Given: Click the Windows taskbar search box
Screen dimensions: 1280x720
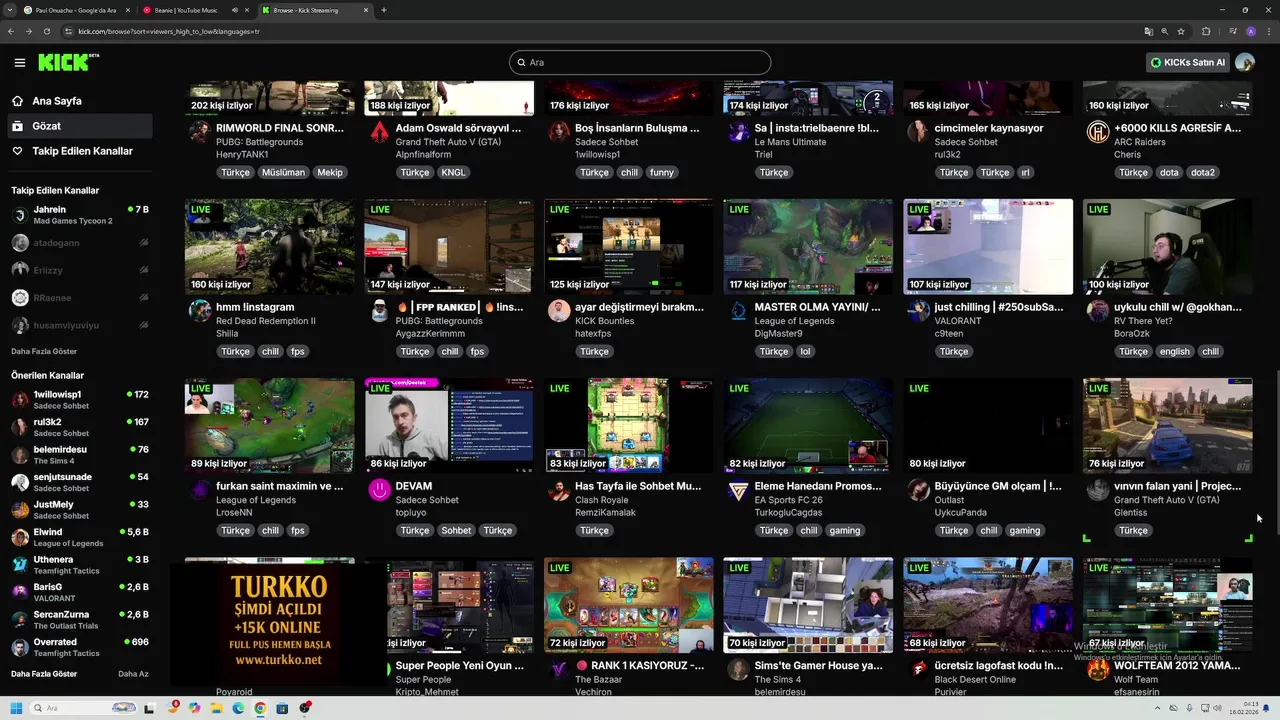Looking at the screenshot, I should (84, 708).
